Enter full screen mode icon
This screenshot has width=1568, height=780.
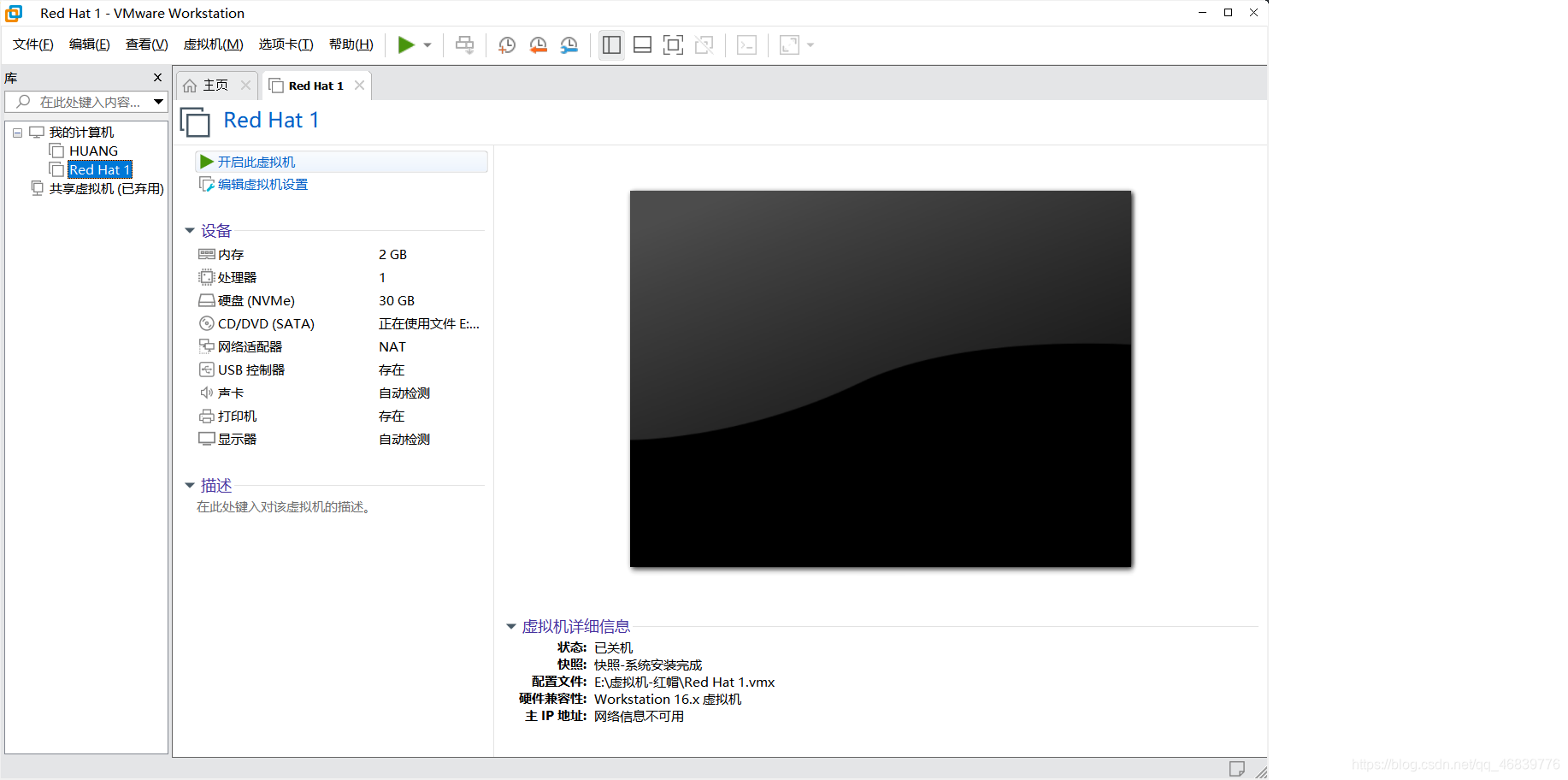673,45
